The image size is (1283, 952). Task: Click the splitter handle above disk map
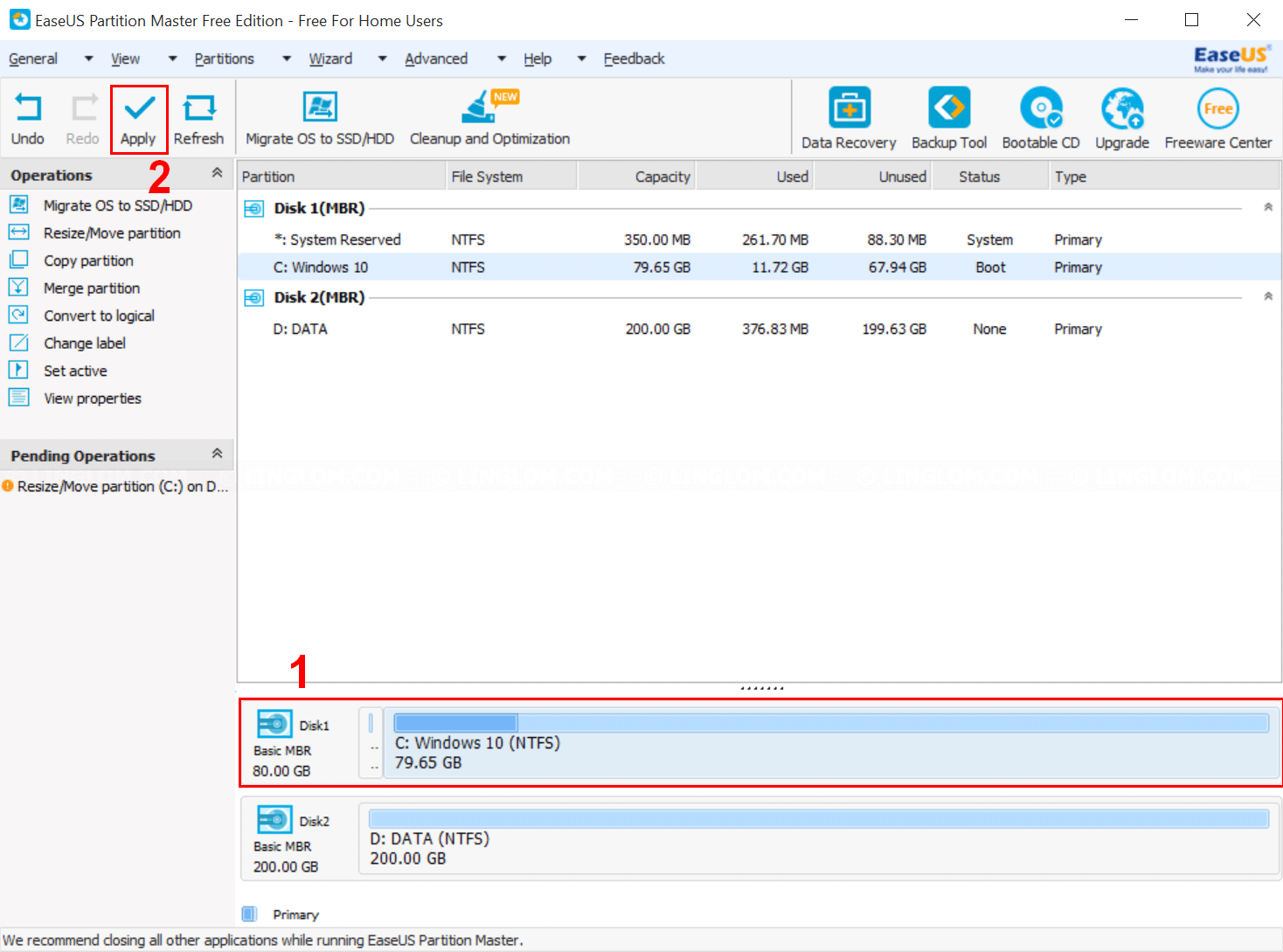[x=761, y=688]
